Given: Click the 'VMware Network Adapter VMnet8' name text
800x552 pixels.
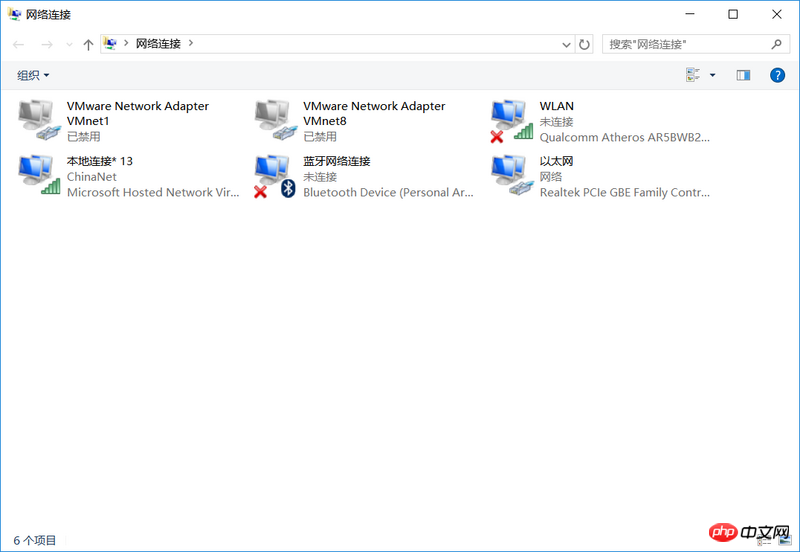Looking at the screenshot, I should click(x=374, y=113).
